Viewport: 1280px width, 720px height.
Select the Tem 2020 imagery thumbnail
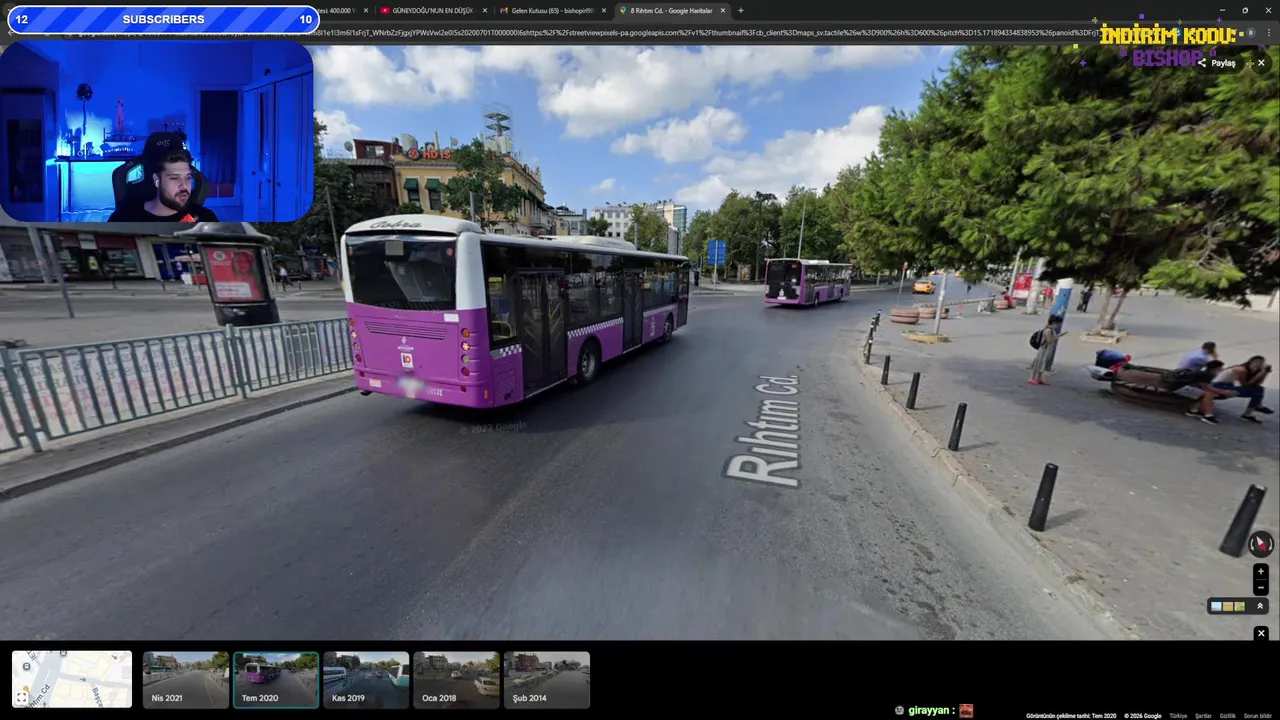276,680
